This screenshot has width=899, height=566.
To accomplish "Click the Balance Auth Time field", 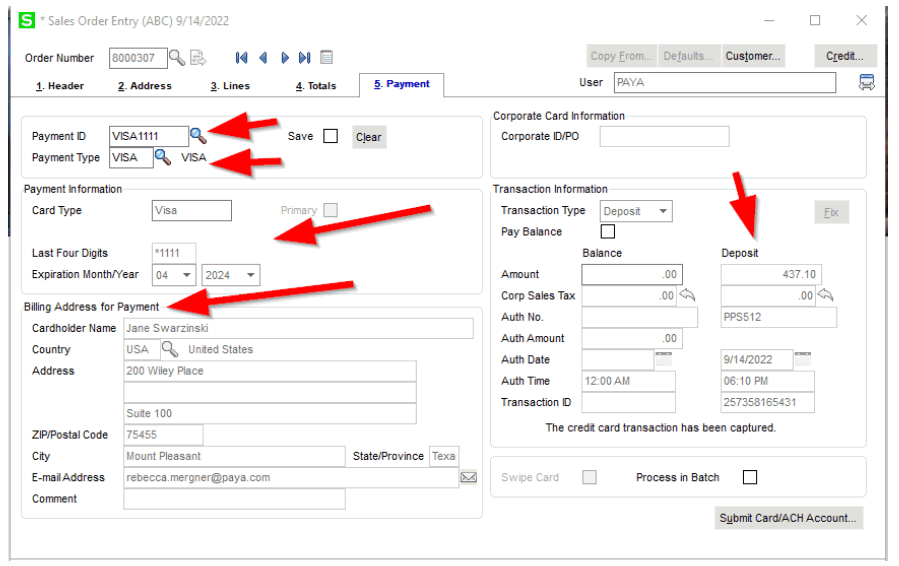I will (x=628, y=381).
